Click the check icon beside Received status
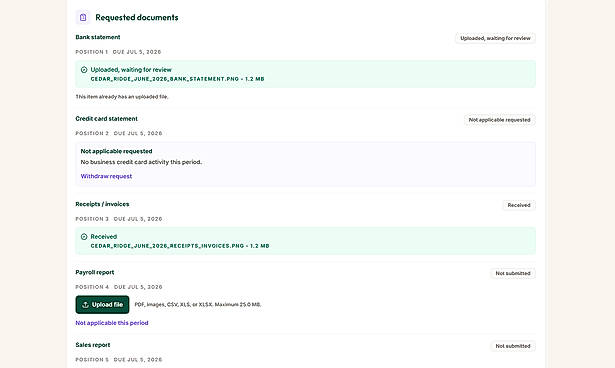This screenshot has width=615, height=368. coord(84,237)
